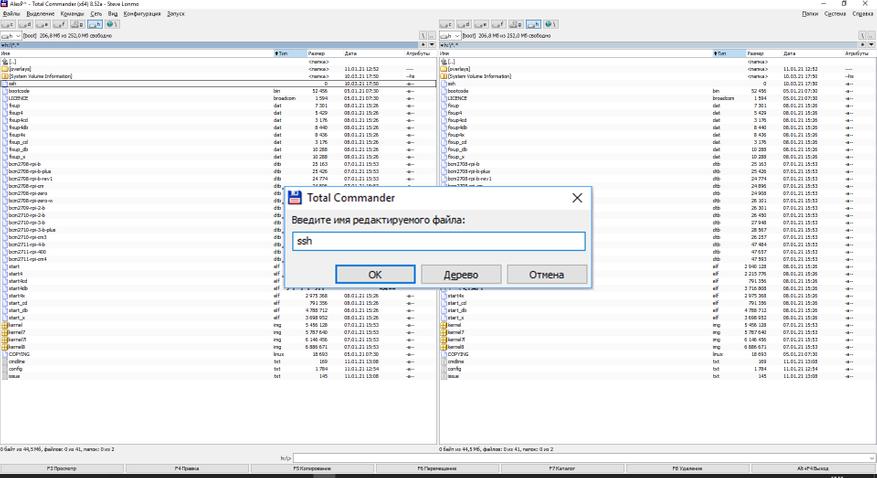877x478 pixels.
Task: Switch right panel to drive e
Action: pyautogui.click(x=482, y=25)
